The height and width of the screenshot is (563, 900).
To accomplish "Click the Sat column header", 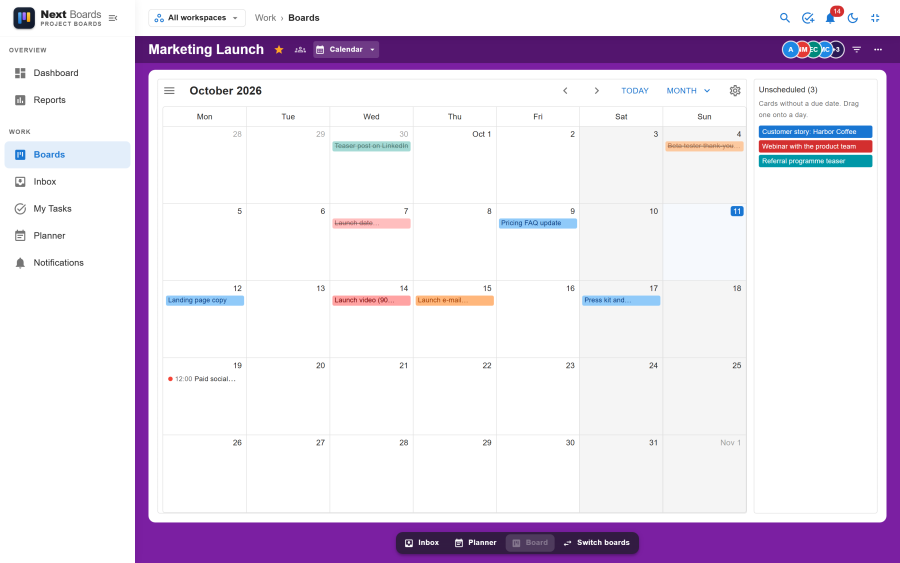I will click(x=621, y=117).
